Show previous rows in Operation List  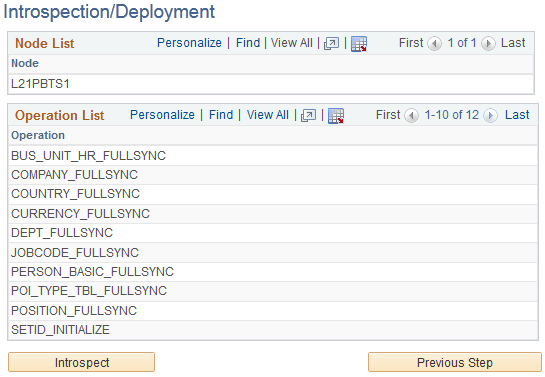pos(412,116)
